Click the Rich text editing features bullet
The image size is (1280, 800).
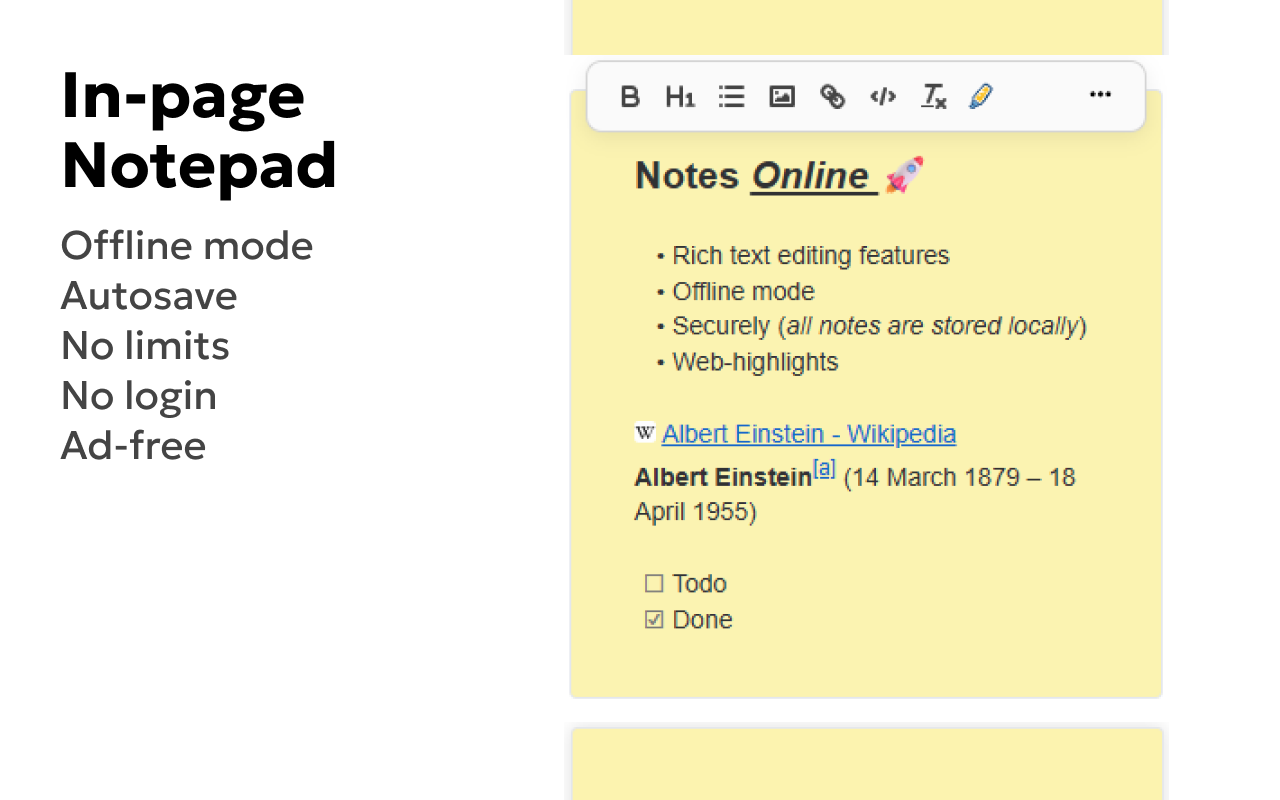pos(810,256)
